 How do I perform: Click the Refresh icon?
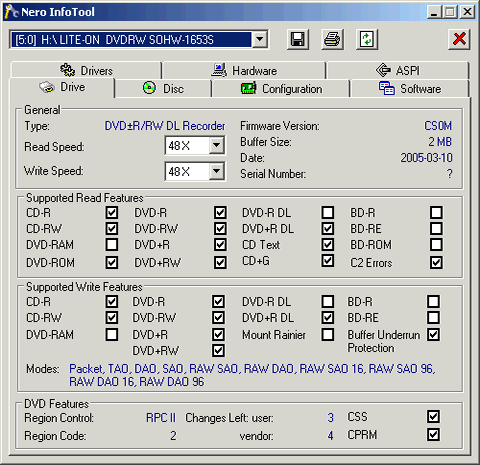367,40
